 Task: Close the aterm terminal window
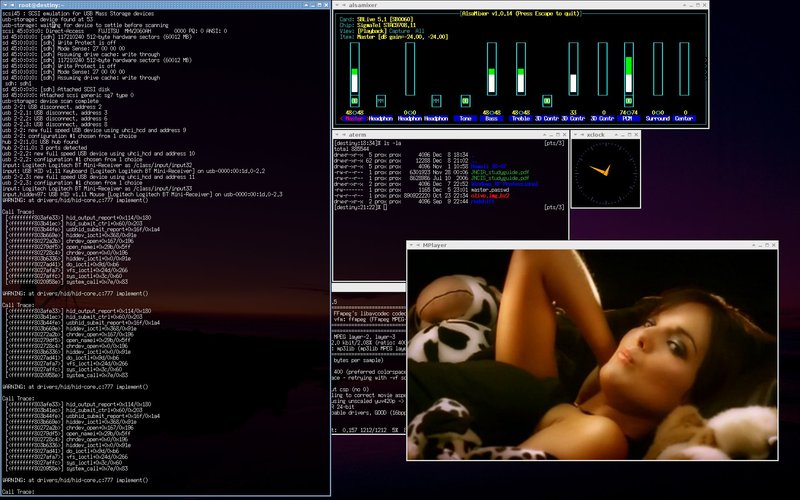pyautogui.click(x=563, y=134)
